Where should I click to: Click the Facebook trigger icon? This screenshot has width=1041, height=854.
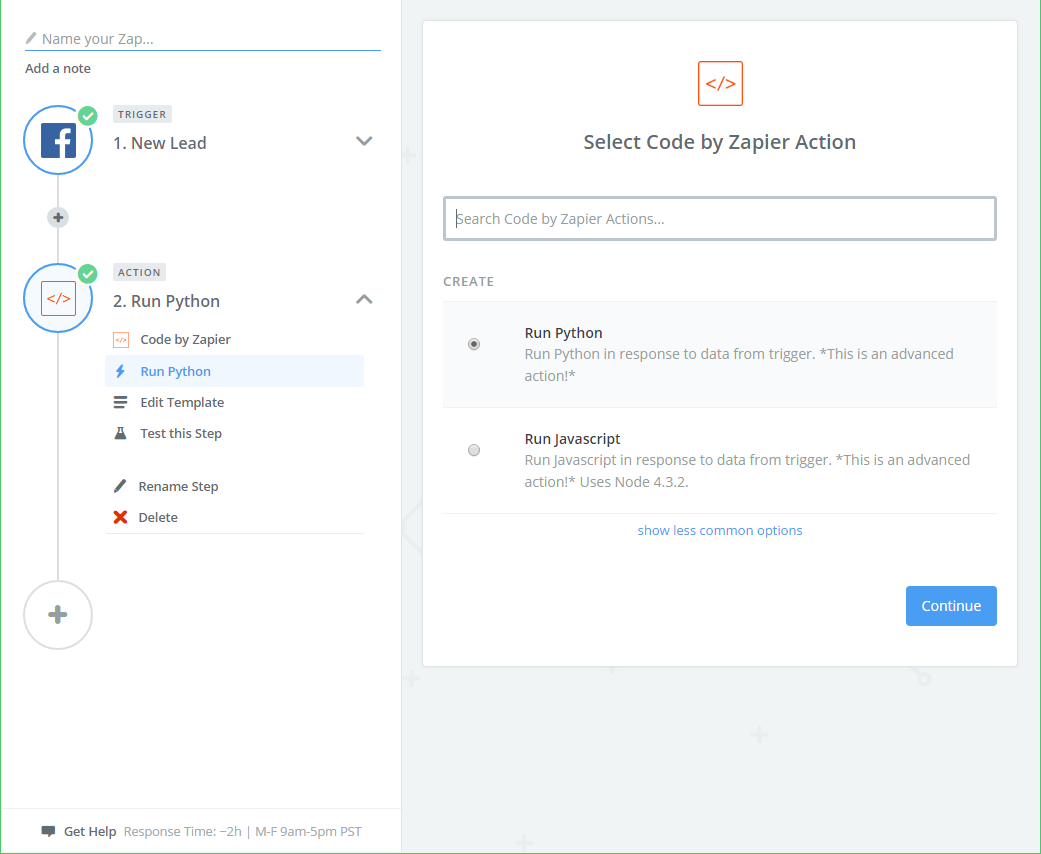click(58, 141)
